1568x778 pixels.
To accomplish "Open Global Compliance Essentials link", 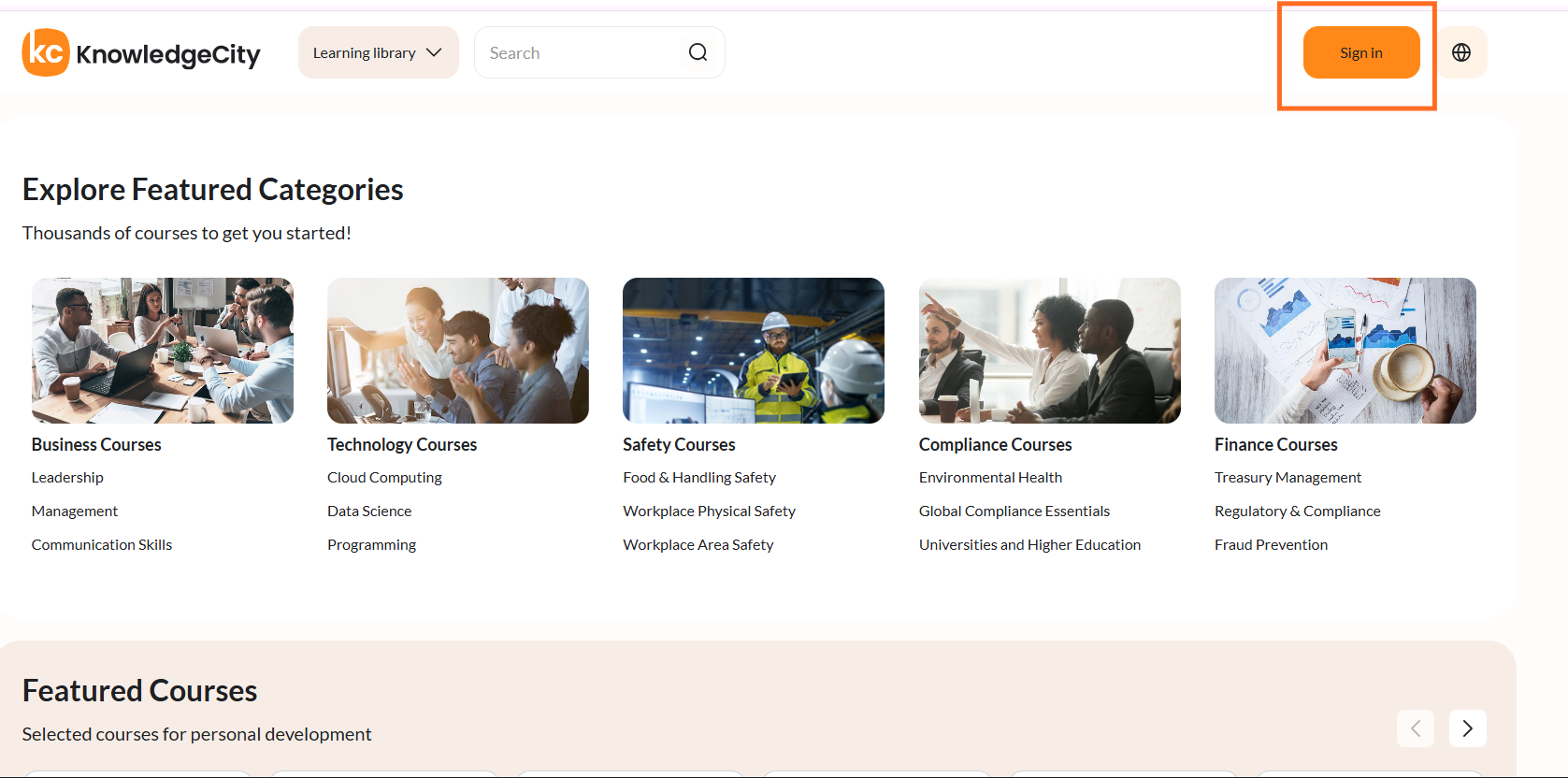I will [1014, 511].
